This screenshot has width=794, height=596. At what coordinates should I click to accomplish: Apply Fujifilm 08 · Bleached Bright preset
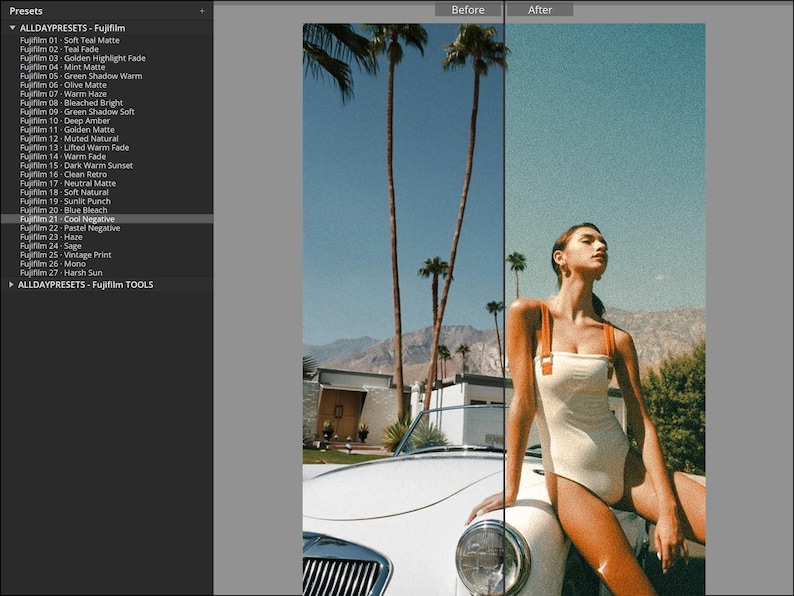click(71, 103)
